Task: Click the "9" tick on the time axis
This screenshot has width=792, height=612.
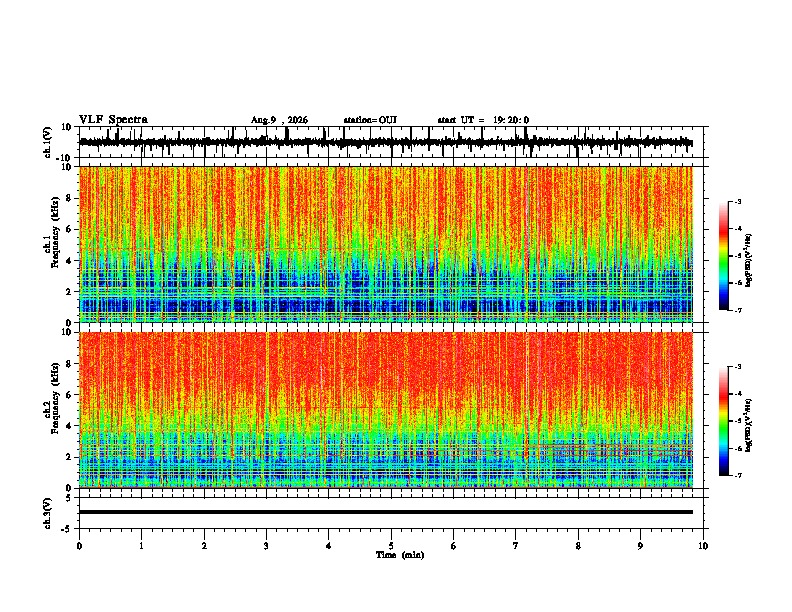Action: (x=640, y=546)
